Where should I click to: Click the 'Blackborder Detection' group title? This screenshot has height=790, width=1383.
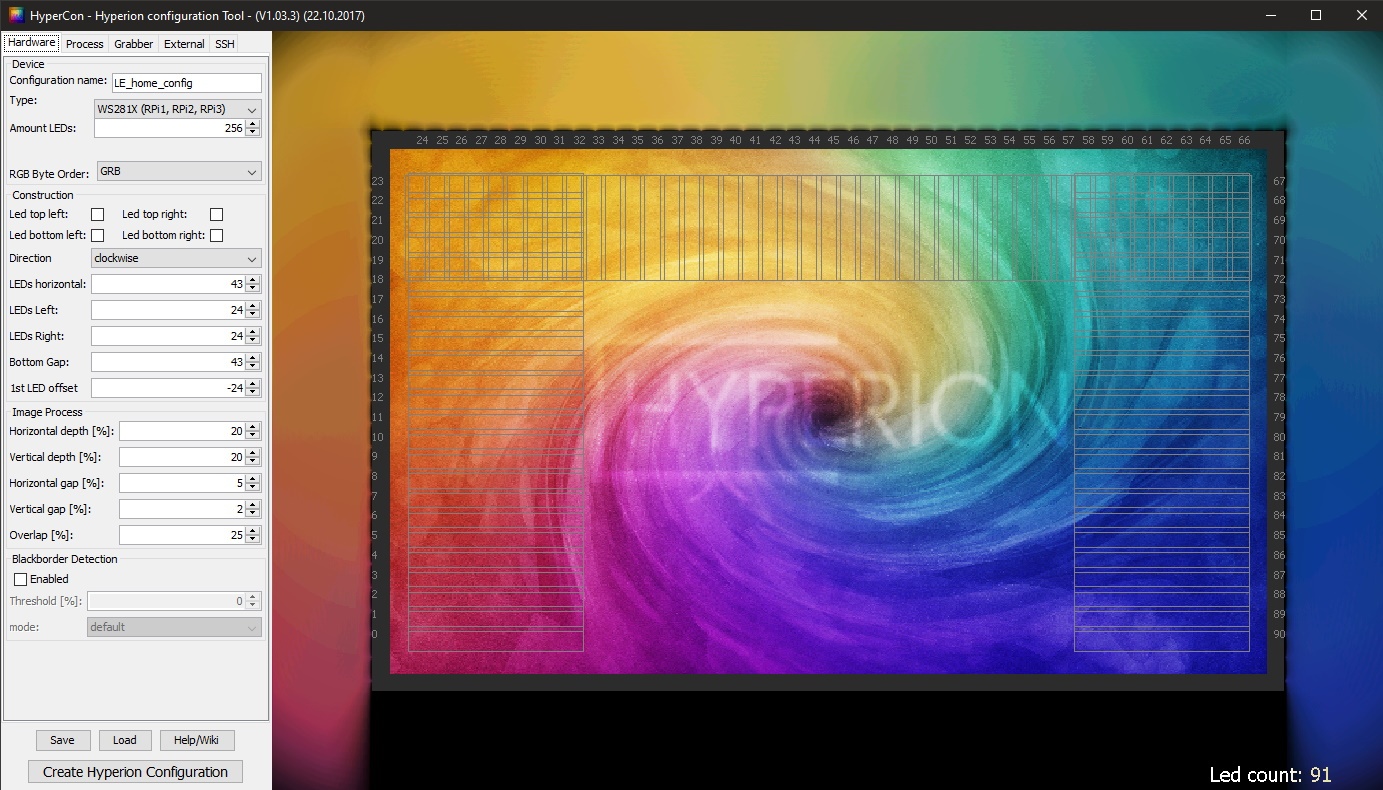65,559
